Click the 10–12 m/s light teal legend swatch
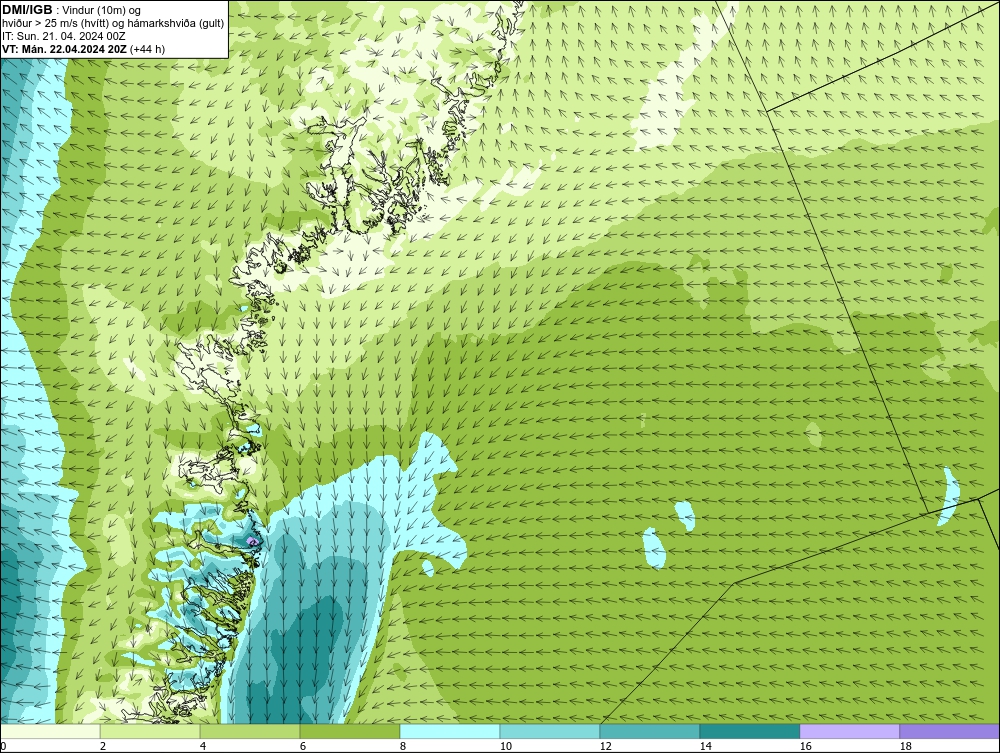The height and width of the screenshot is (753, 1000). coord(550,731)
